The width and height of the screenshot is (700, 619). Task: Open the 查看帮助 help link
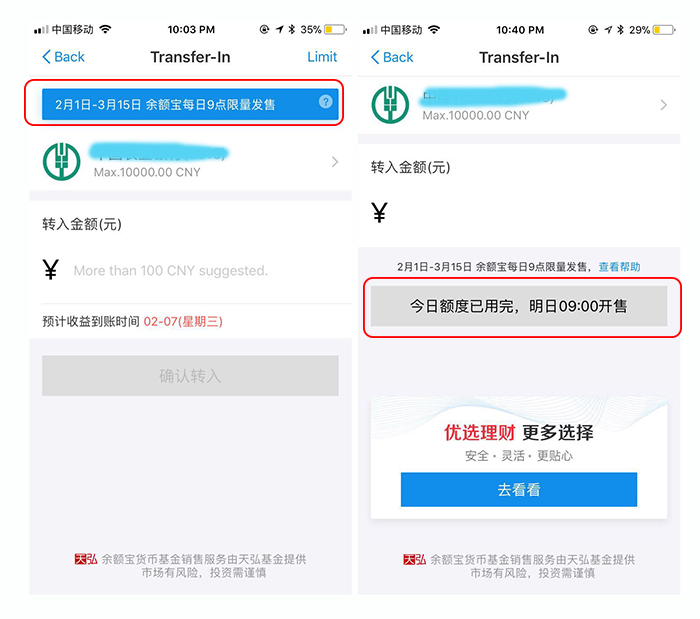click(x=619, y=267)
